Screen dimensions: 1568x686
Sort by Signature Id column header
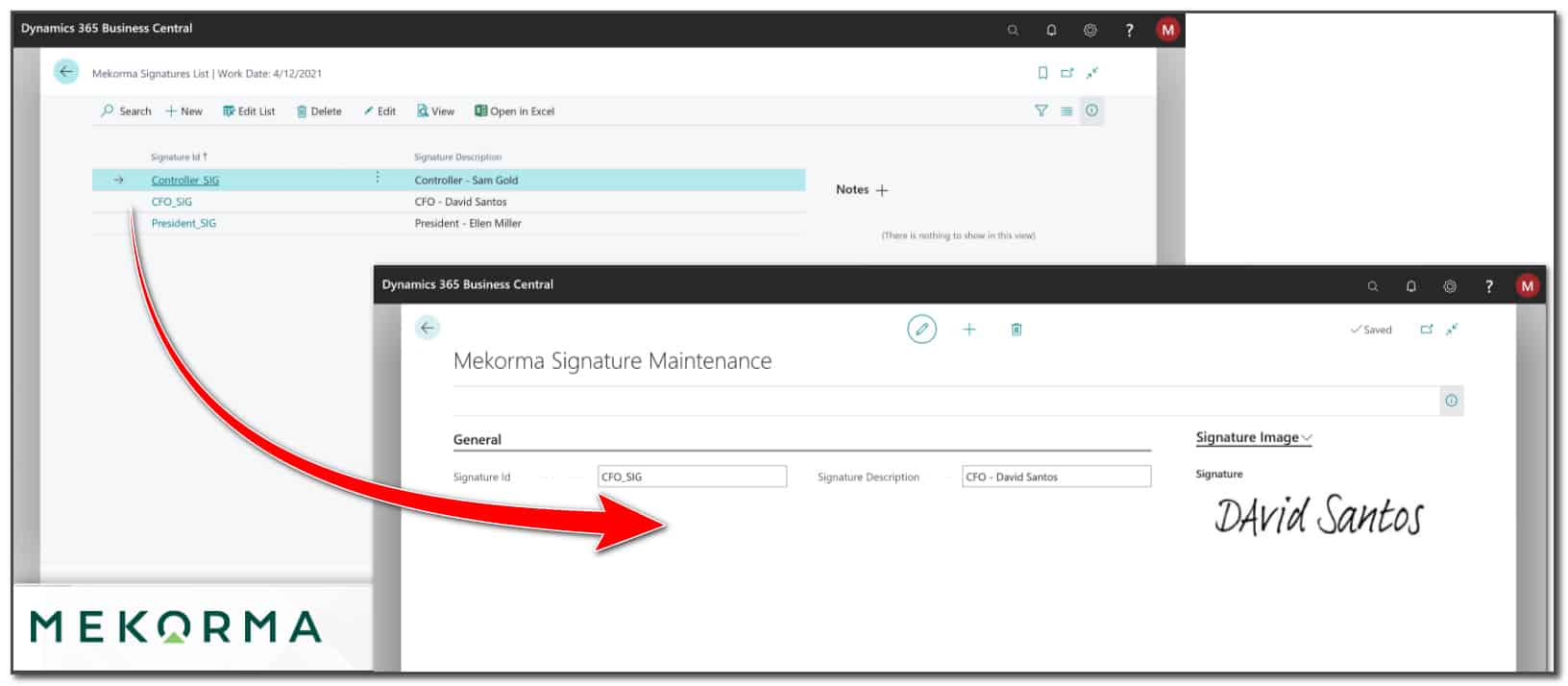click(x=179, y=157)
